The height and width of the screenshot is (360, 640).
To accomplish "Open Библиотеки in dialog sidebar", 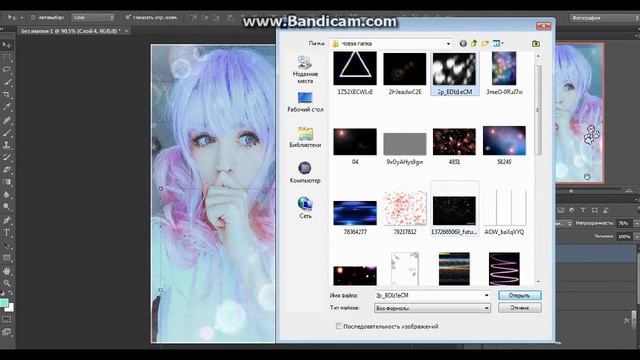I will click(305, 137).
